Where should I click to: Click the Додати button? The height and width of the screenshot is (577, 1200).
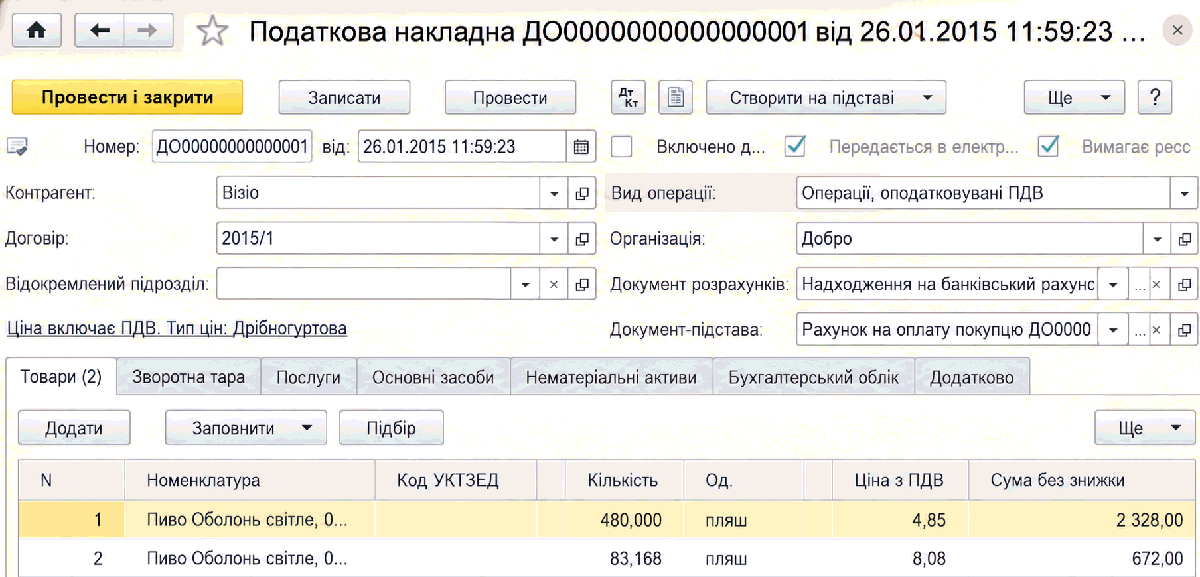point(74,427)
